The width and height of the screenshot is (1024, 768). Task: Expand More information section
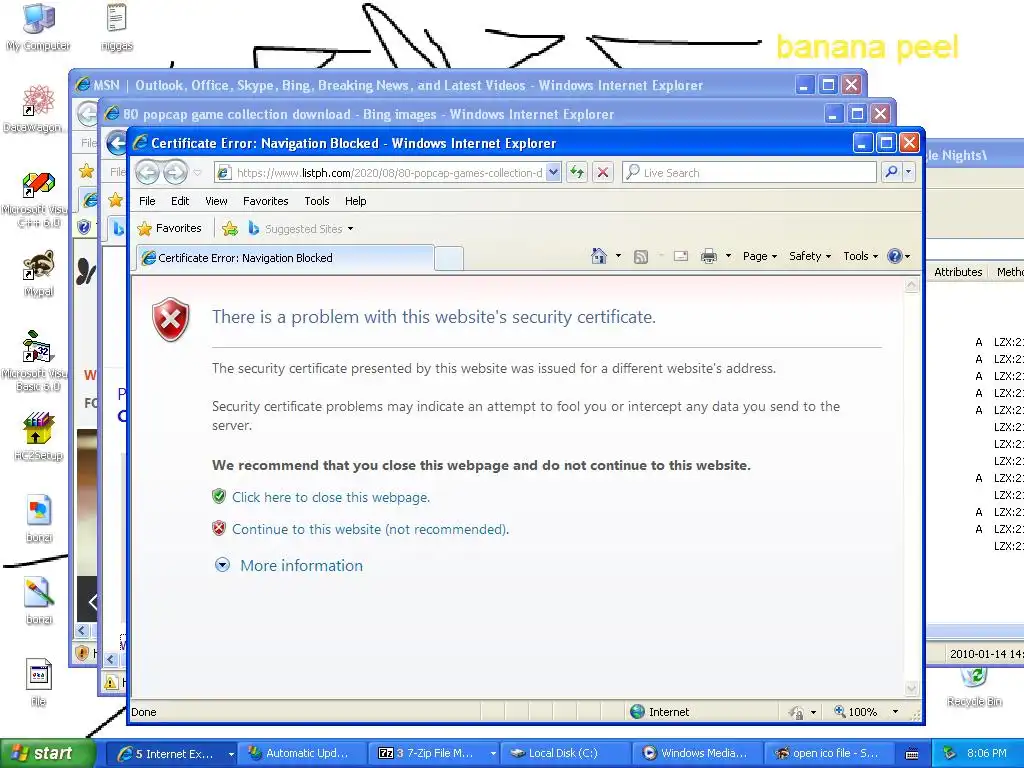pos(301,566)
